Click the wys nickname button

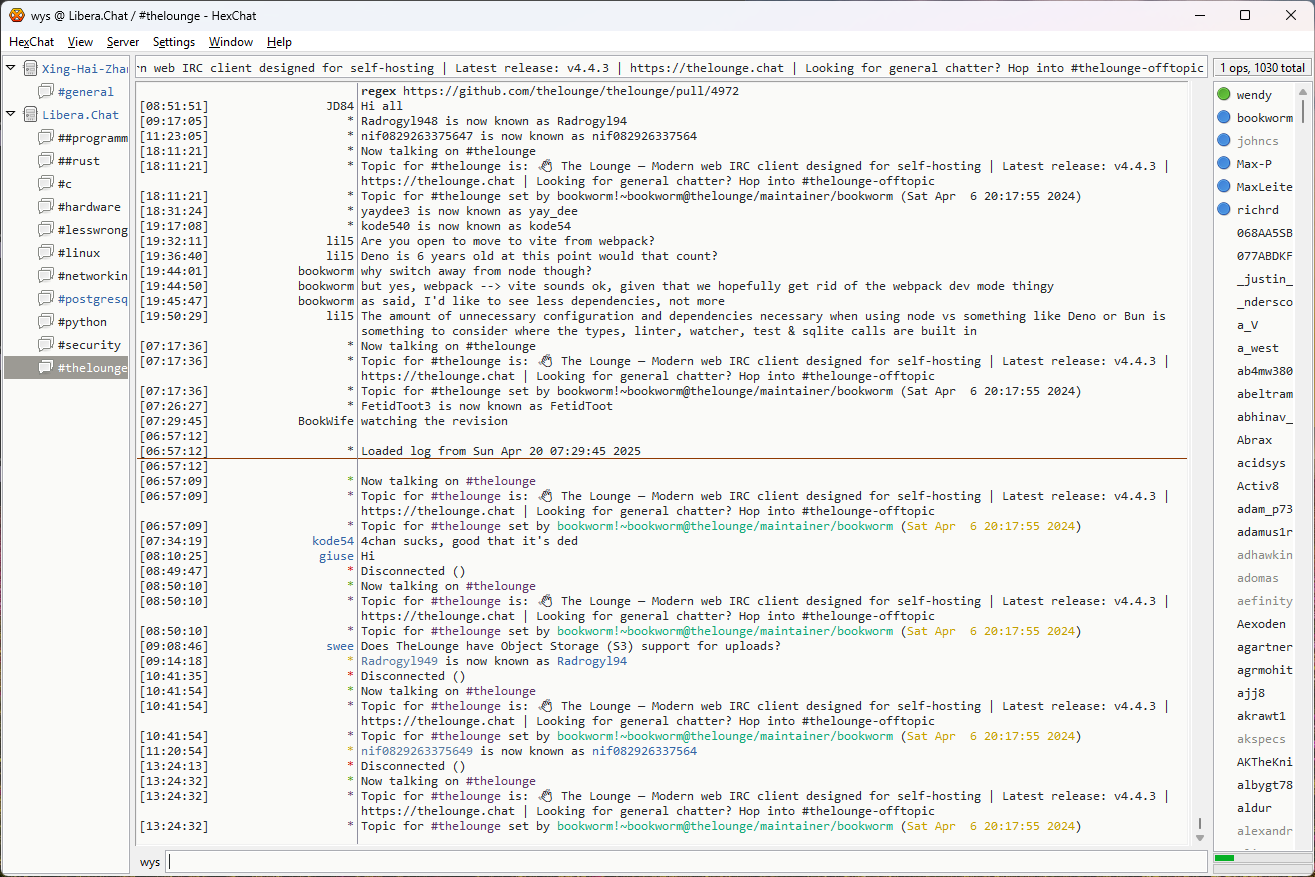(150, 862)
